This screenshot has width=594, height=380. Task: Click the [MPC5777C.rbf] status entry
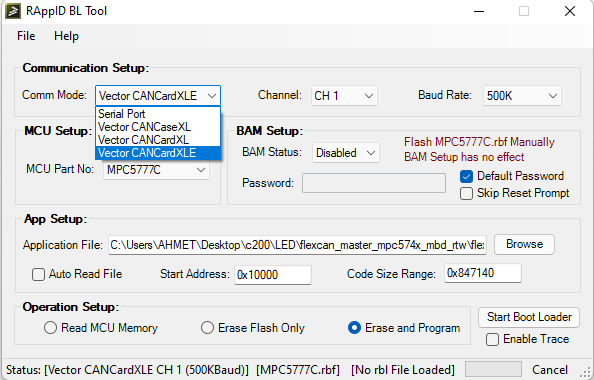[x=298, y=370]
